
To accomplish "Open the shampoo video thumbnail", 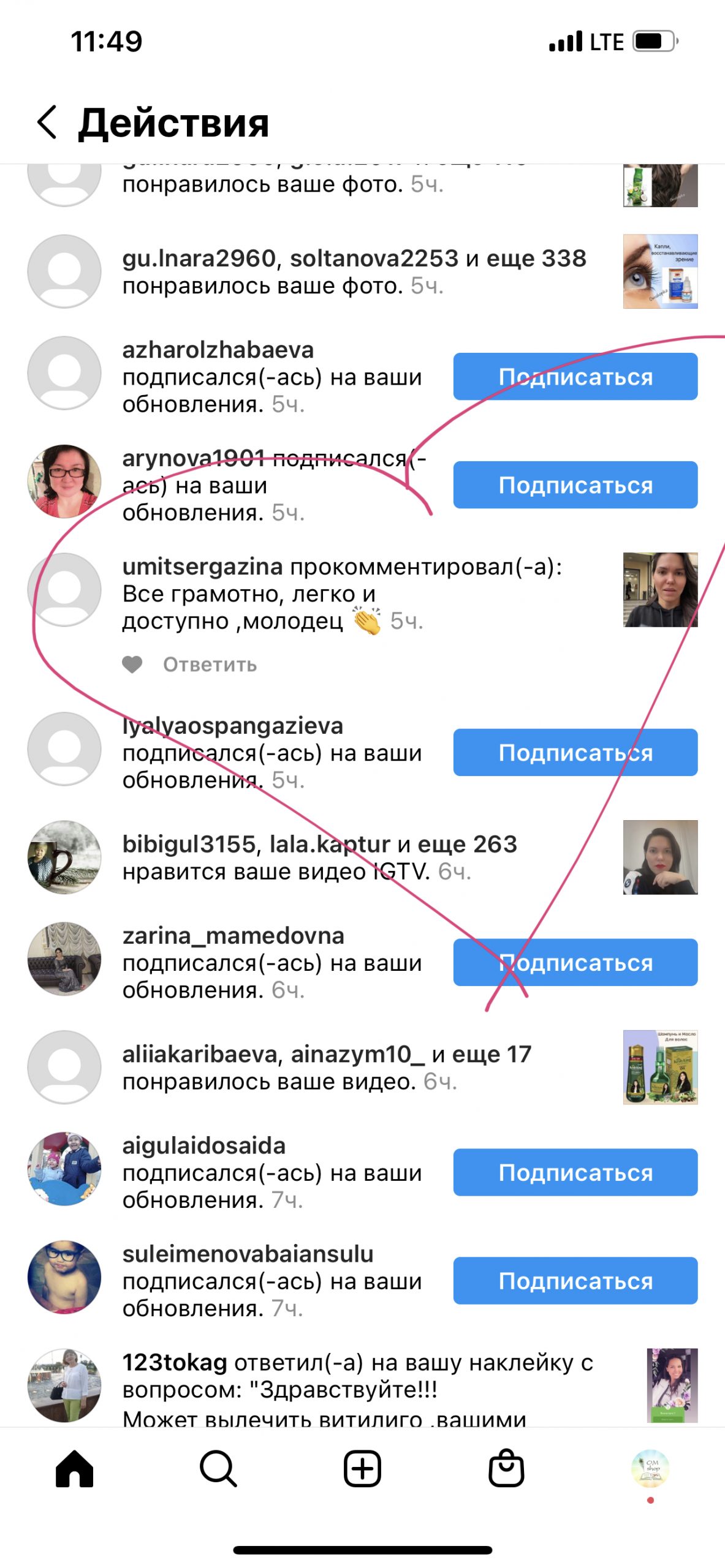I will [661, 1068].
